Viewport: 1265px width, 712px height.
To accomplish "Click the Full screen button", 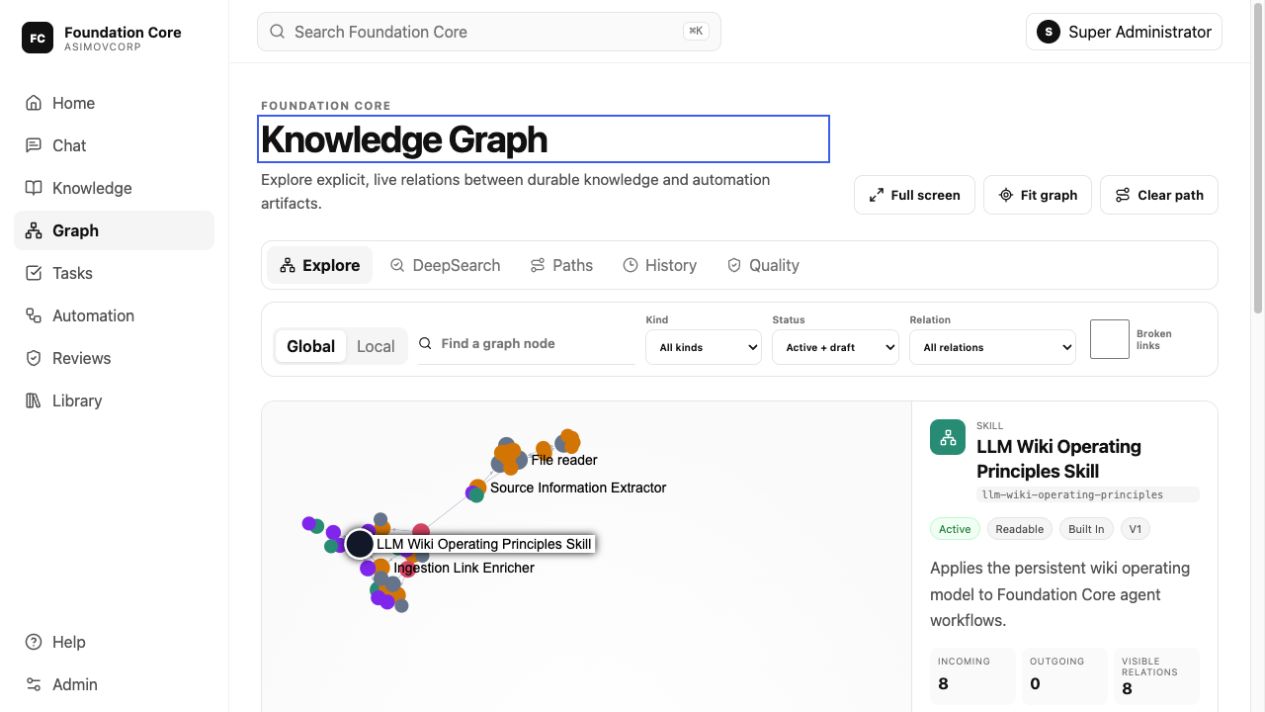I will point(915,195).
